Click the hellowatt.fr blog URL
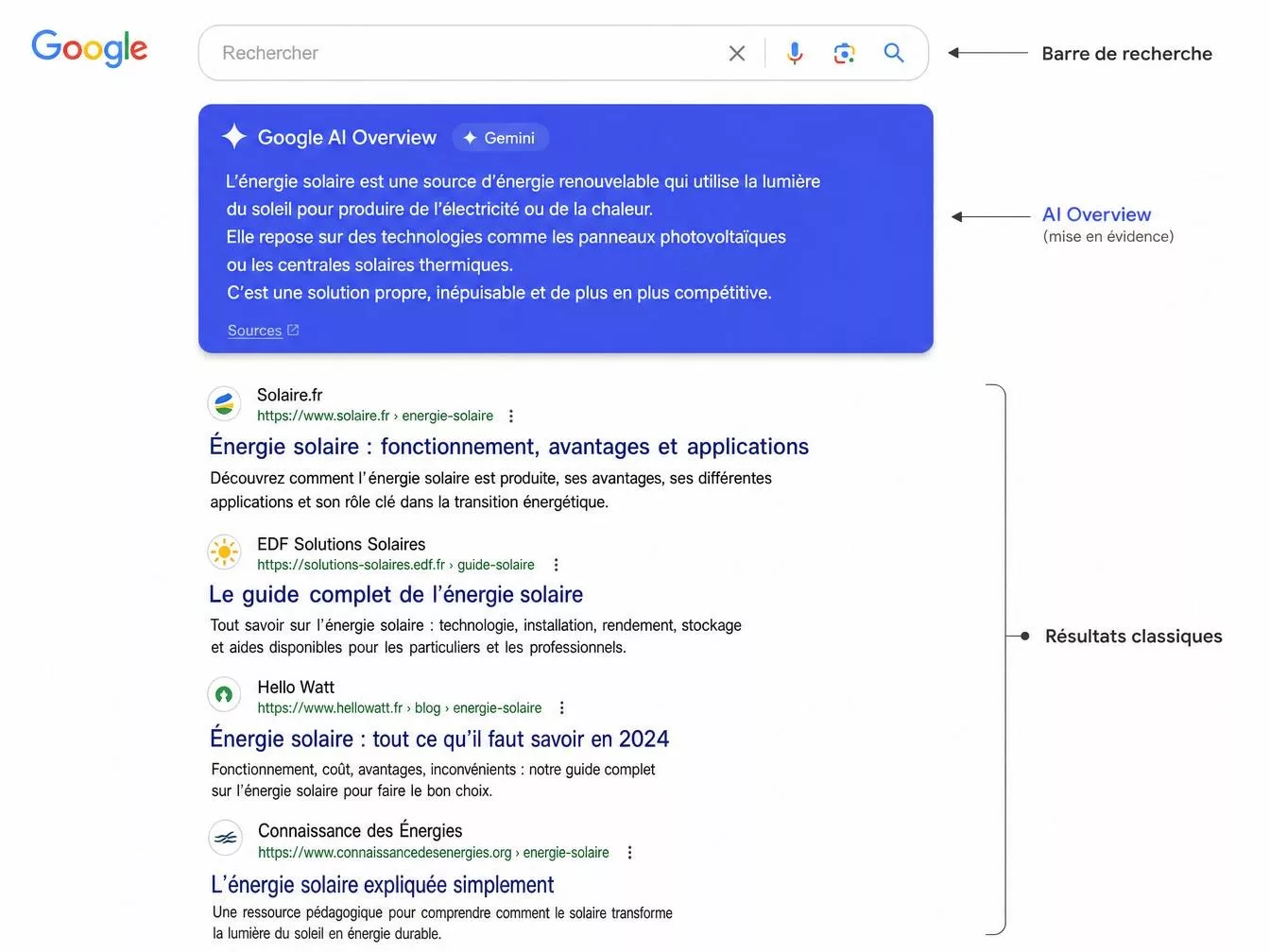1270x952 pixels. (x=400, y=708)
